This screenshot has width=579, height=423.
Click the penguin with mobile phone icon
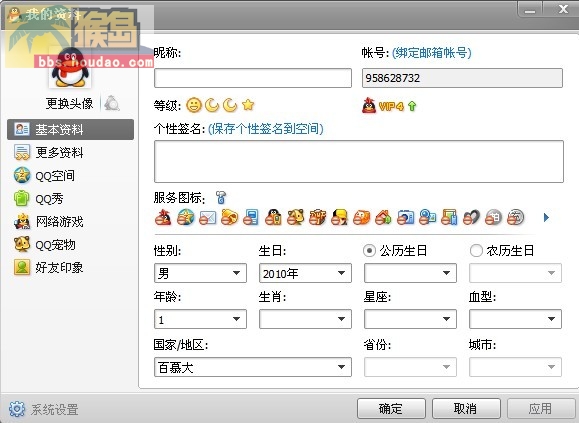pyautogui.click(x=273, y=217)
